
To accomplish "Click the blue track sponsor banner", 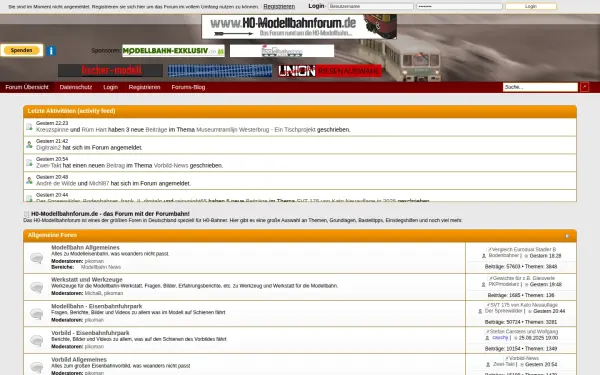I will click(220, 71).
